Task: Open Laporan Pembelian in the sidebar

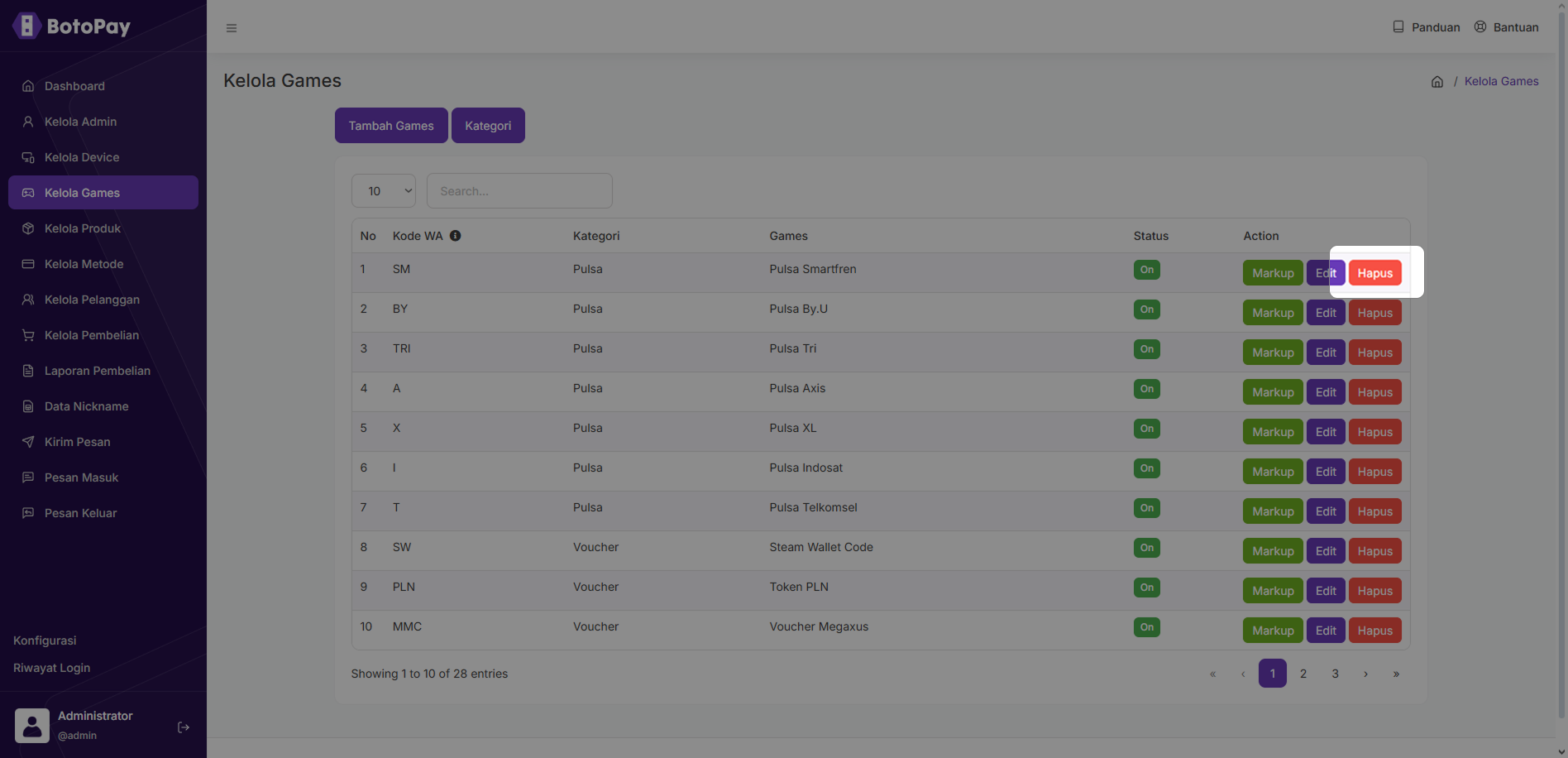Action: [97, 371]
